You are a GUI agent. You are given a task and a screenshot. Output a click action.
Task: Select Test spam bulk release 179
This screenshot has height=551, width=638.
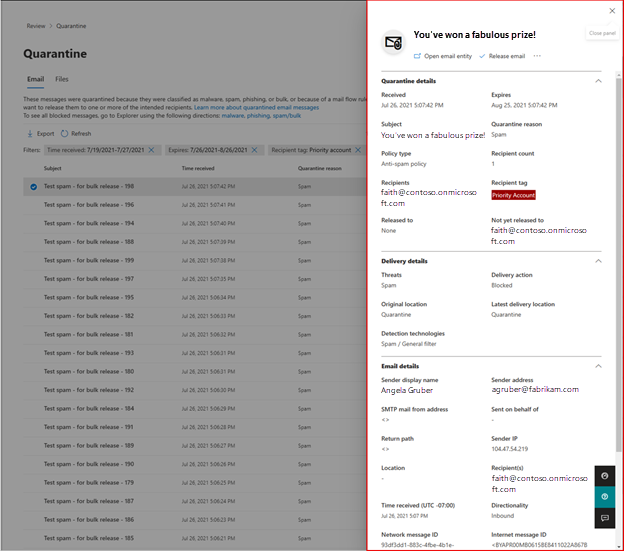194,483
